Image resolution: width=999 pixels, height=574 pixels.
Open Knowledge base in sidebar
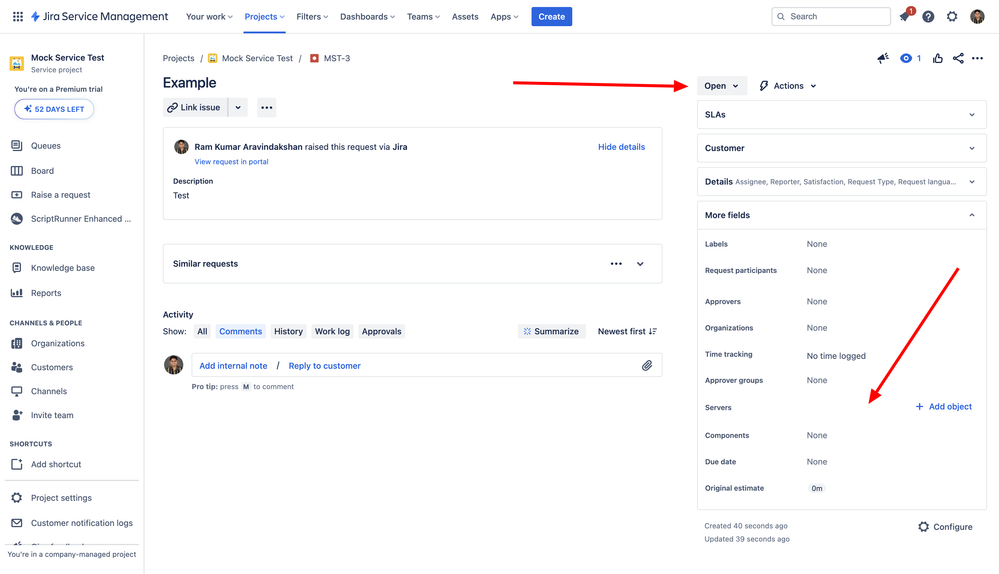[x=62, y=268]
